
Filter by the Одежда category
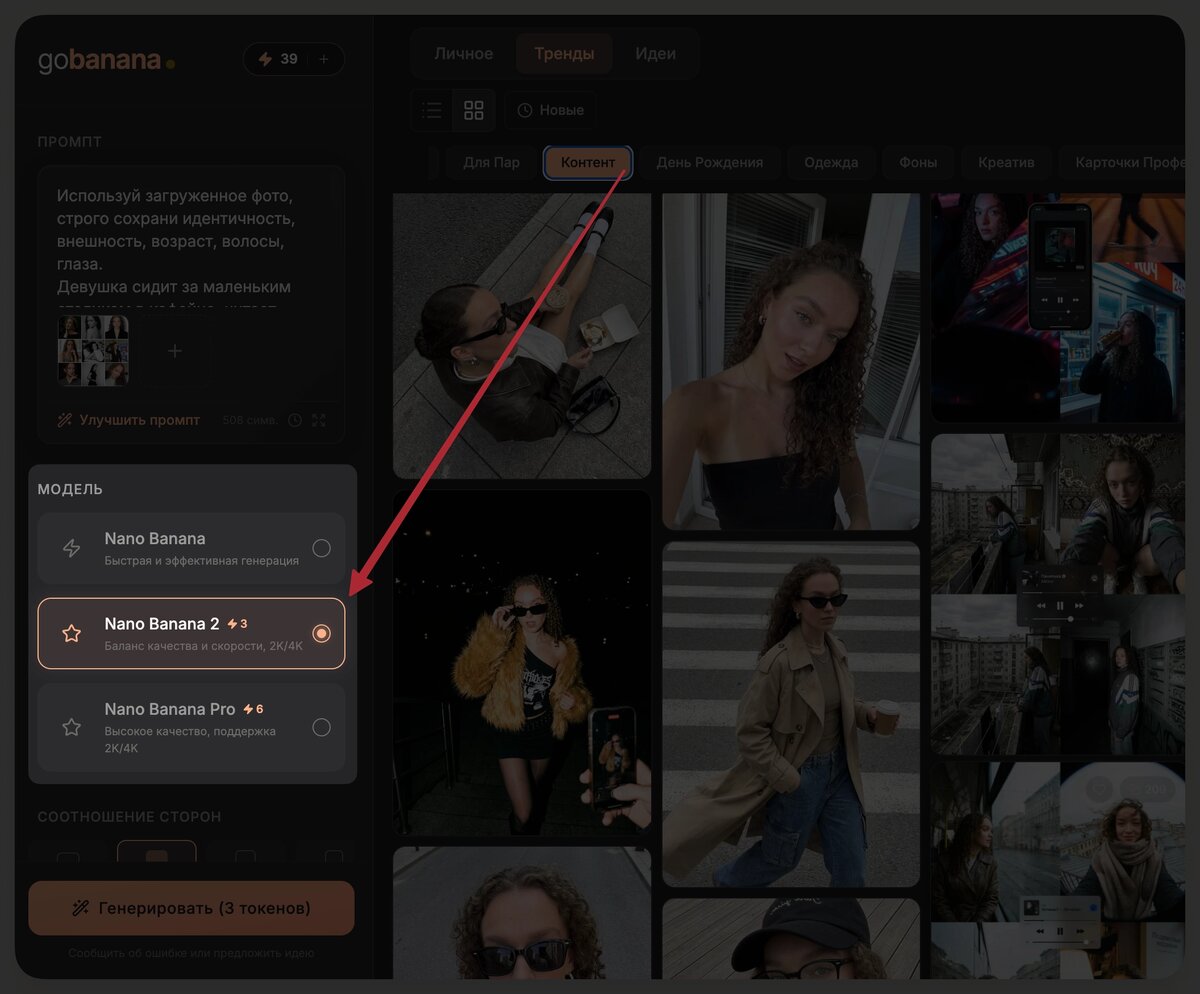coord(831,162)
